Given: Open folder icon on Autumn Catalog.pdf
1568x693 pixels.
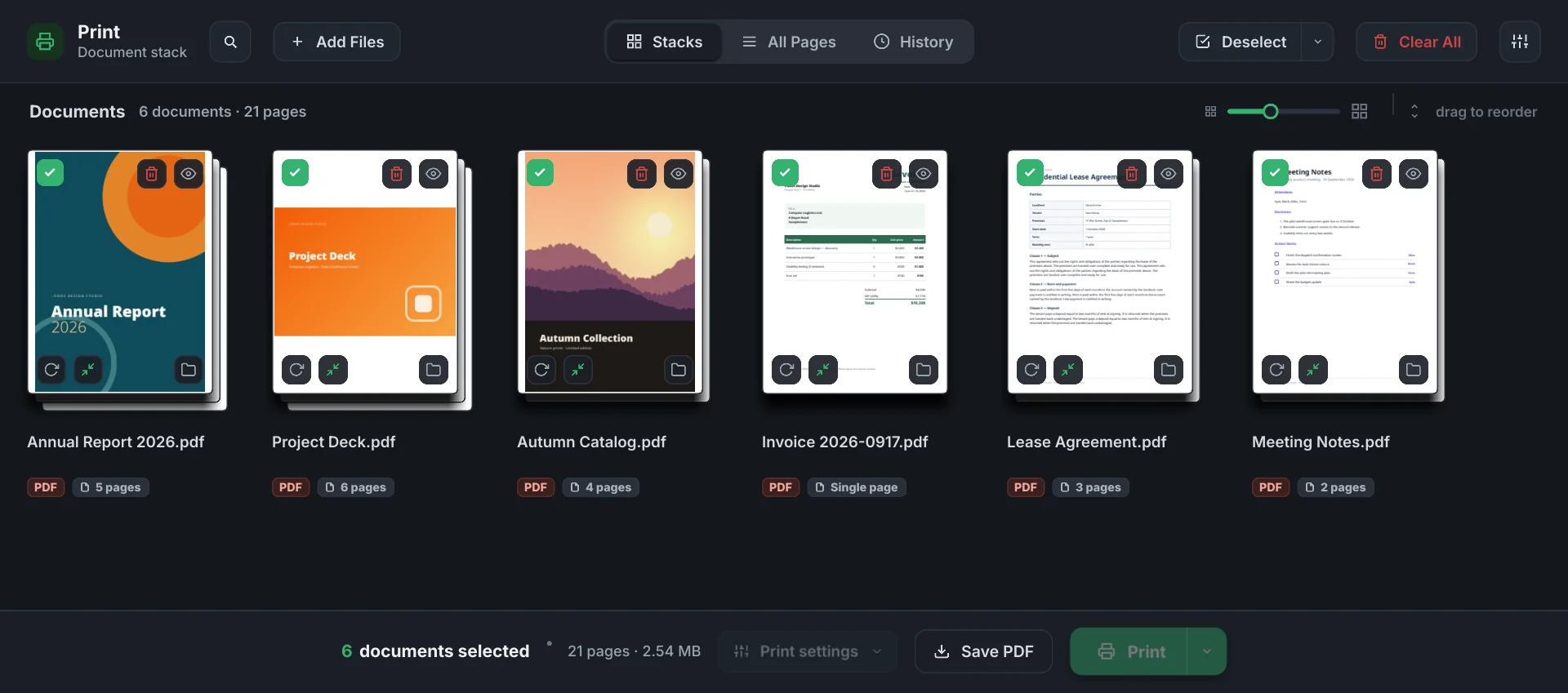Looking at the screenshot, I should point(679,370).
